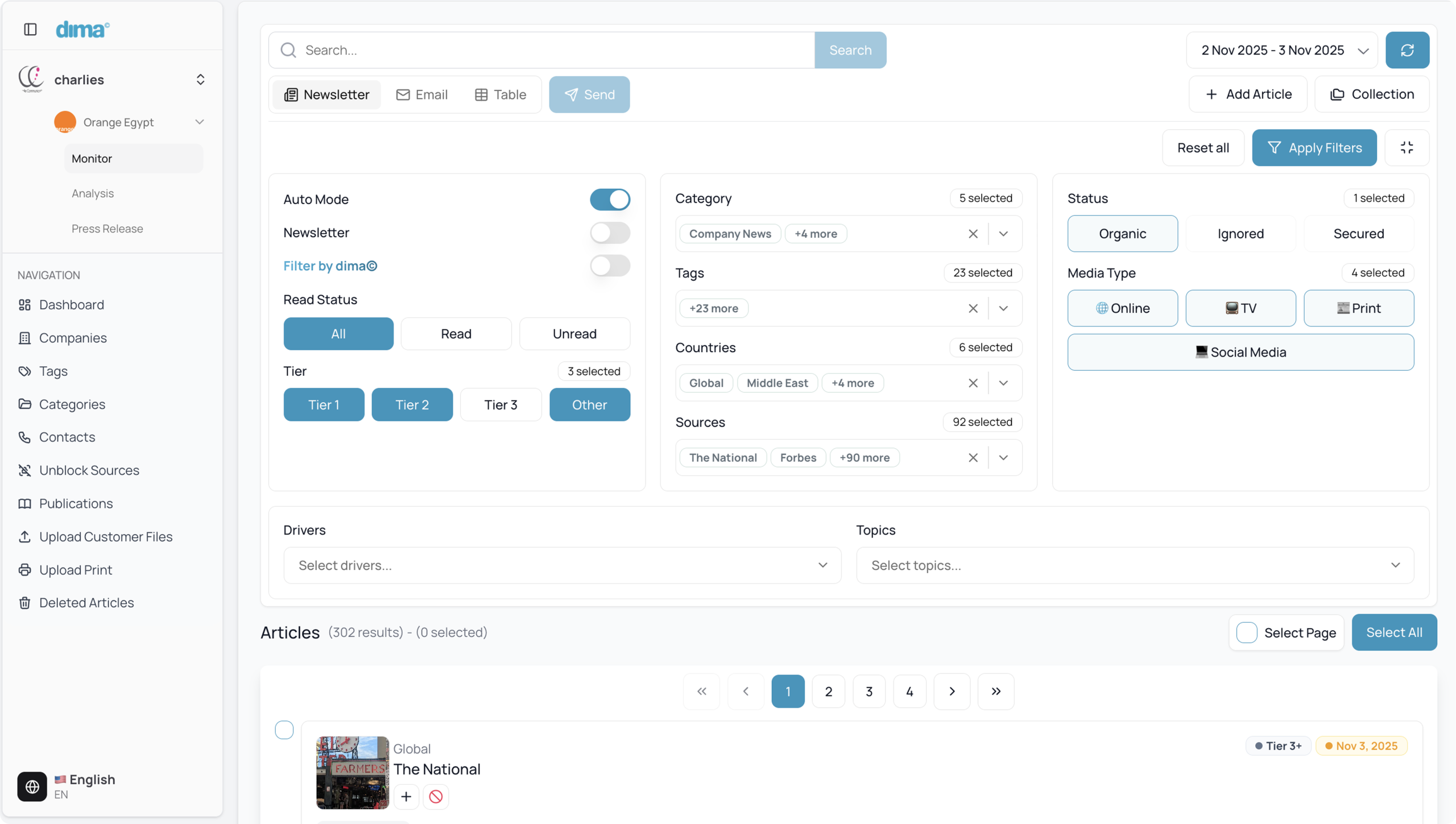
Task: Turn off the Auto Mode toggle
Action: click(610, 200)
